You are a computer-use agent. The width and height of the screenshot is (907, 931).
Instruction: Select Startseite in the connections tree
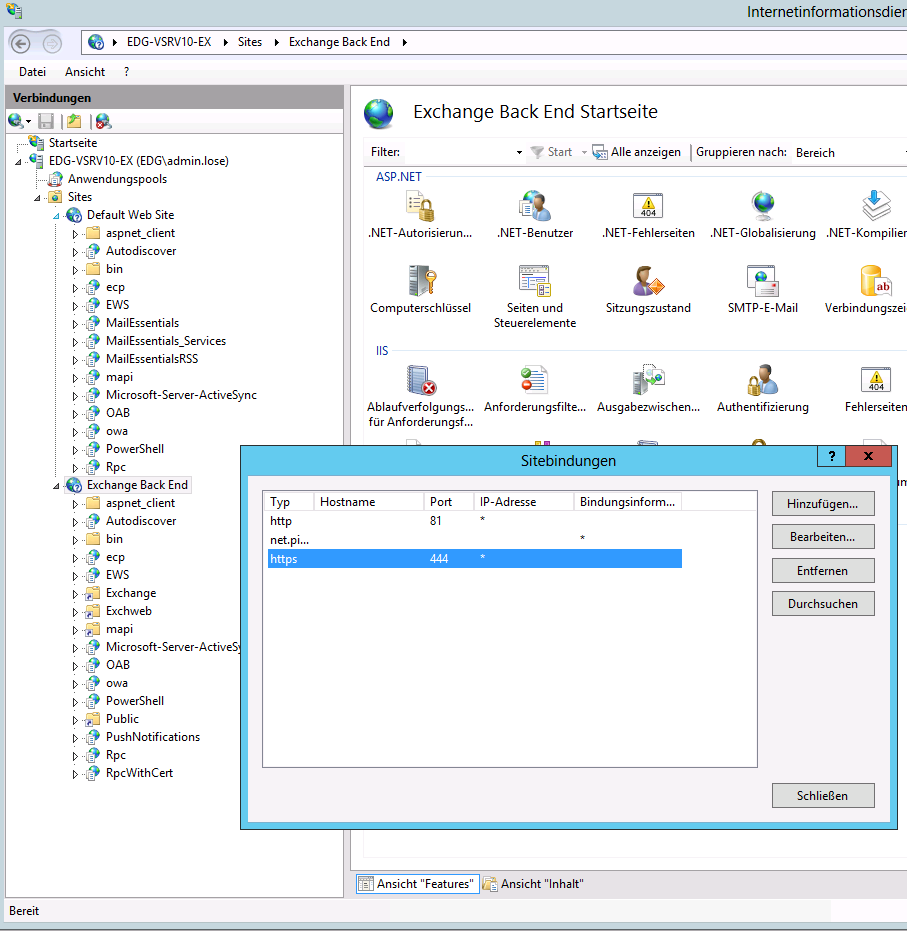click(72, 143)
